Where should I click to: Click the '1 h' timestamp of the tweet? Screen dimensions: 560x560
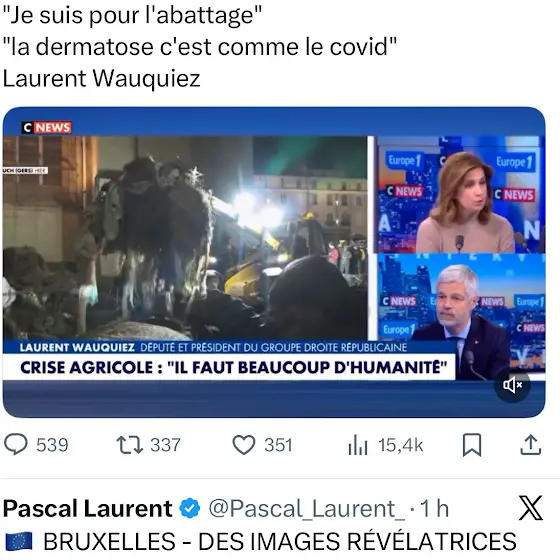pos(434,508)
